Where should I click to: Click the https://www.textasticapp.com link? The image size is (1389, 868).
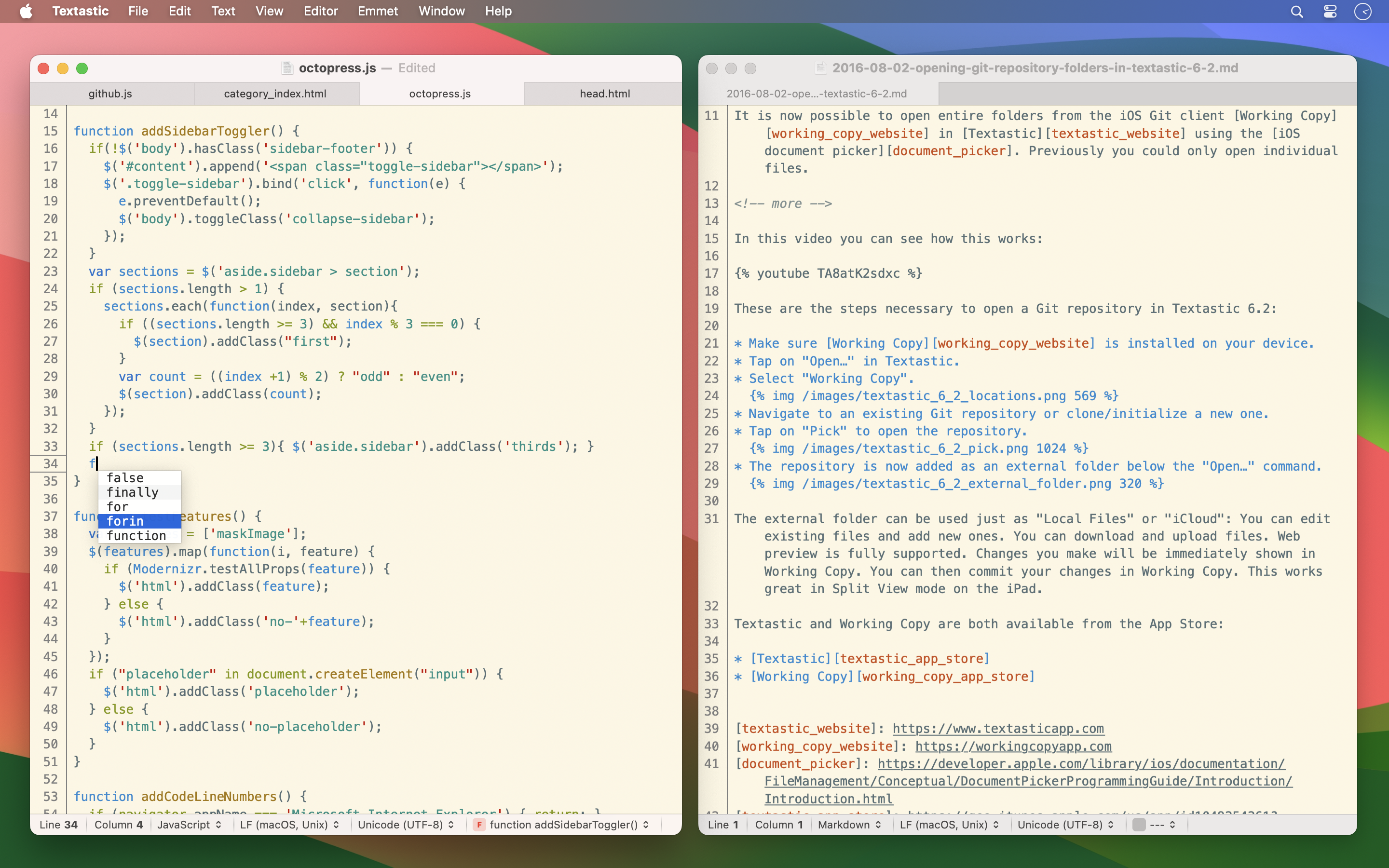(x=998, y=729)
